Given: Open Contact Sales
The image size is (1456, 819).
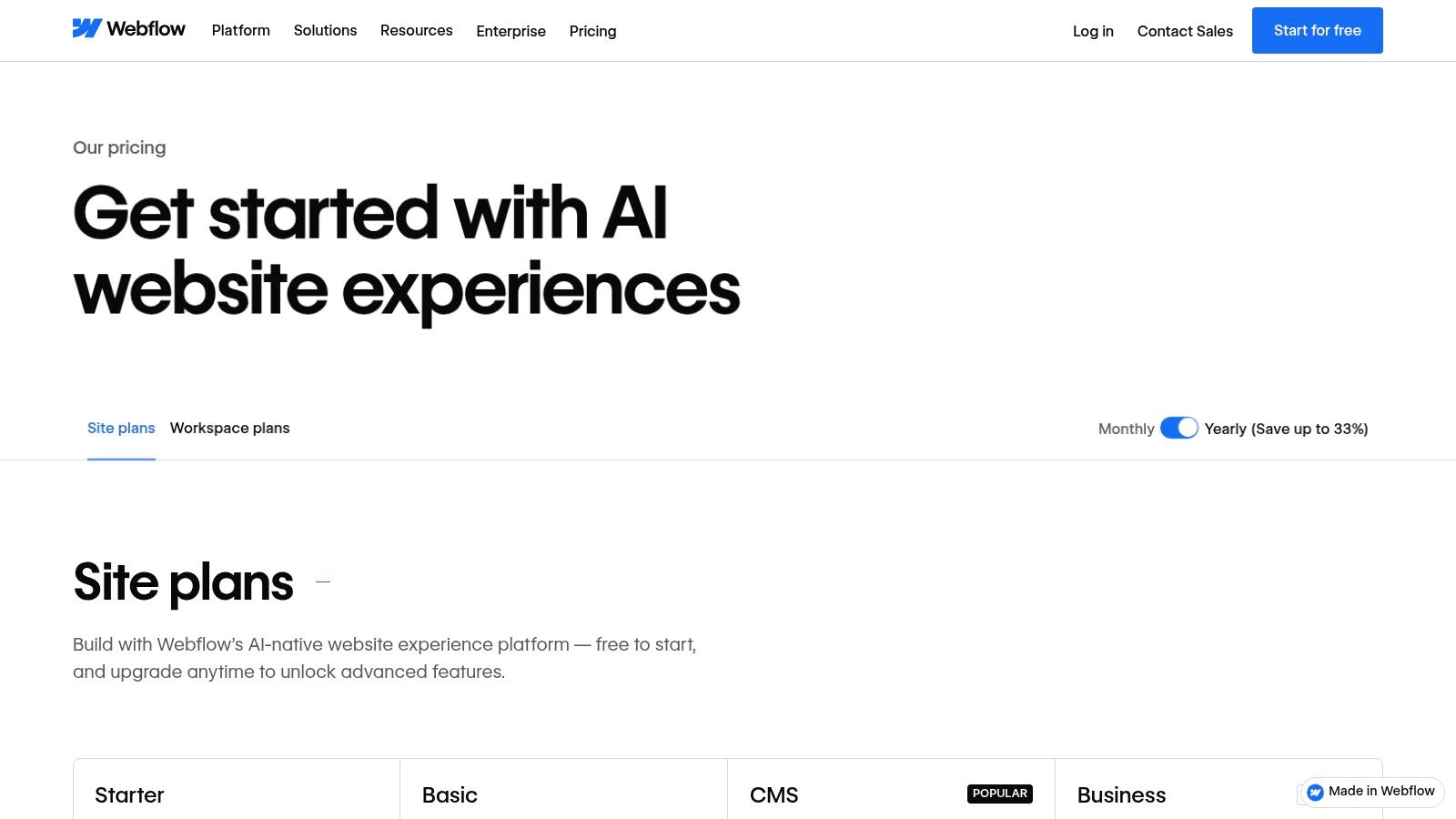Looking at the screenshot, I should (x=1185, y=31).
